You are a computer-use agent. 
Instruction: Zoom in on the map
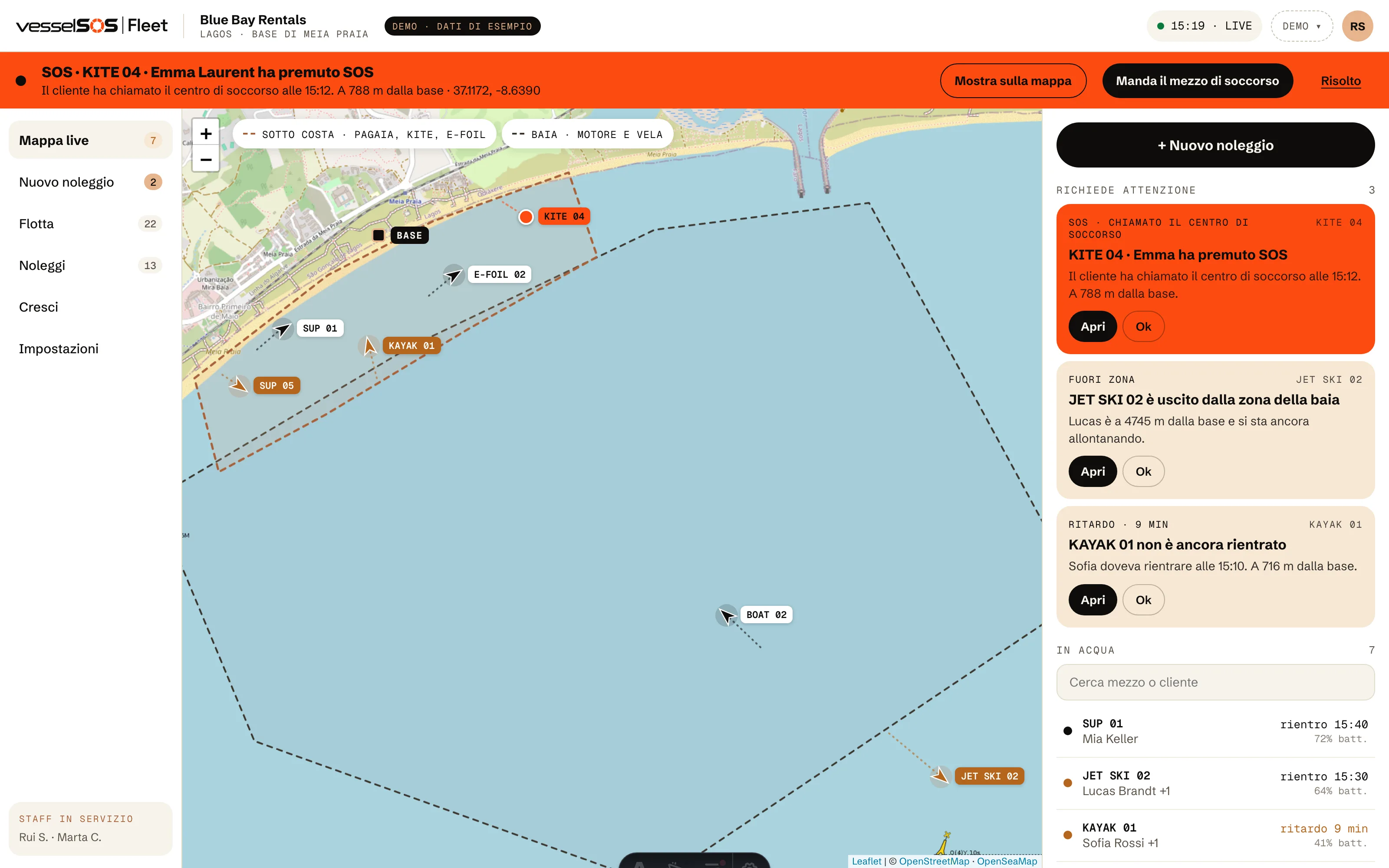[x=205, y=134]
